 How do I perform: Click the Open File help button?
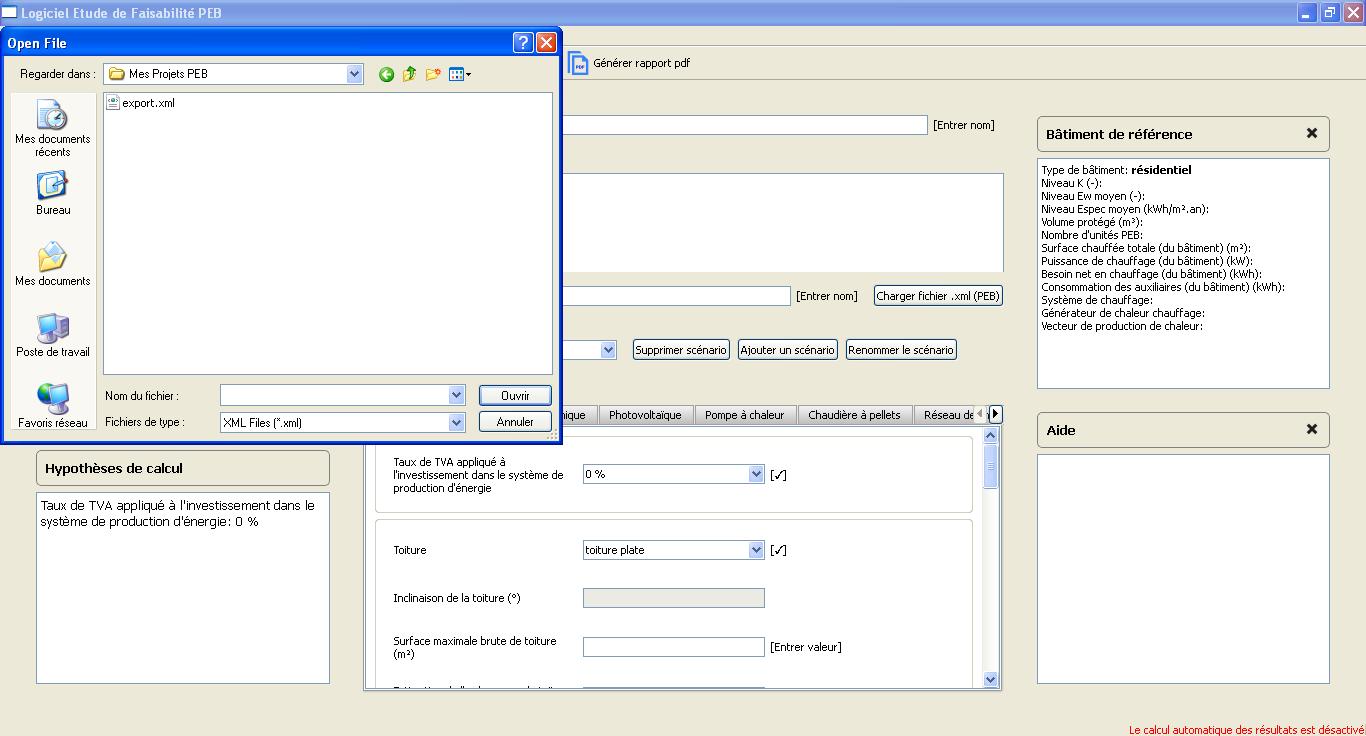522,42
